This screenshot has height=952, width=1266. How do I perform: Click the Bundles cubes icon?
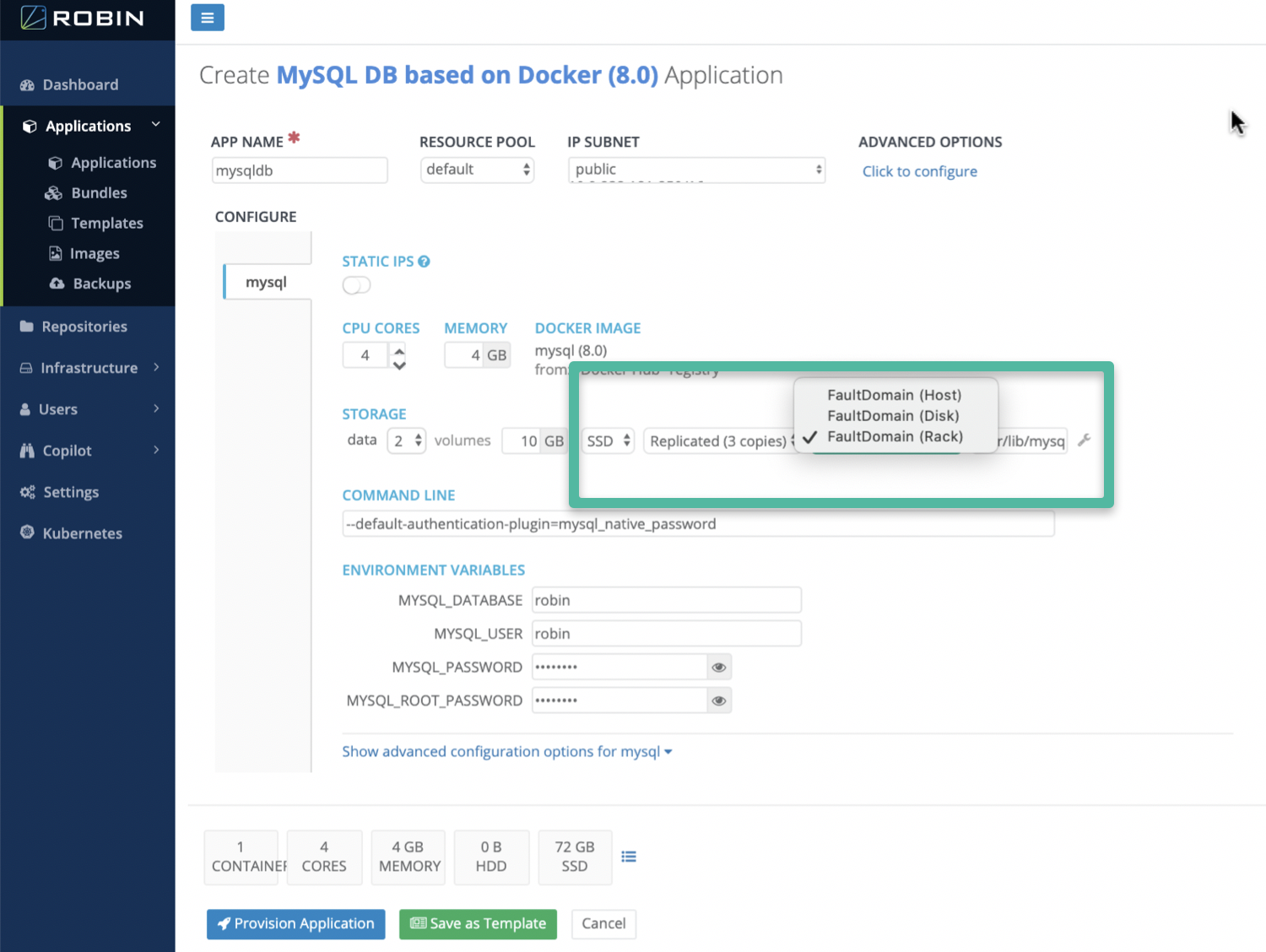click(54, 193)
